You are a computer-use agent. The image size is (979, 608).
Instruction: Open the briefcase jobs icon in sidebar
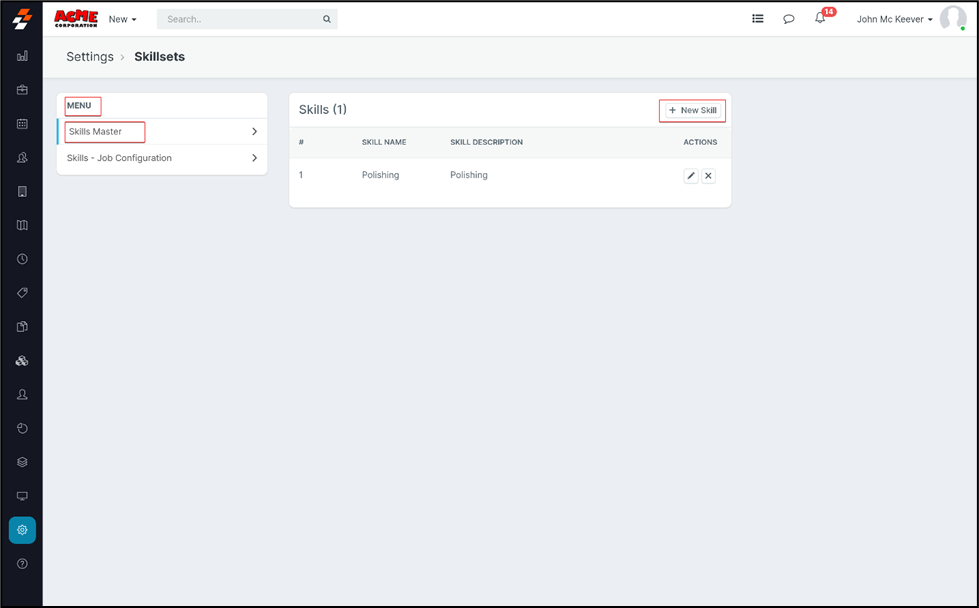coord(22,90)
